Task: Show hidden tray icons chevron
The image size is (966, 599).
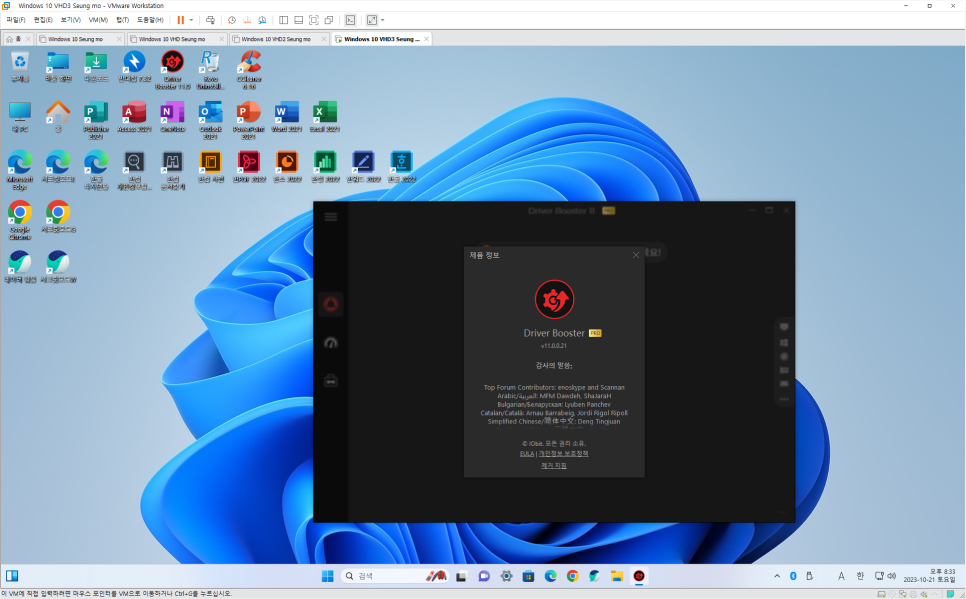Action: click(x=777, y=576)
